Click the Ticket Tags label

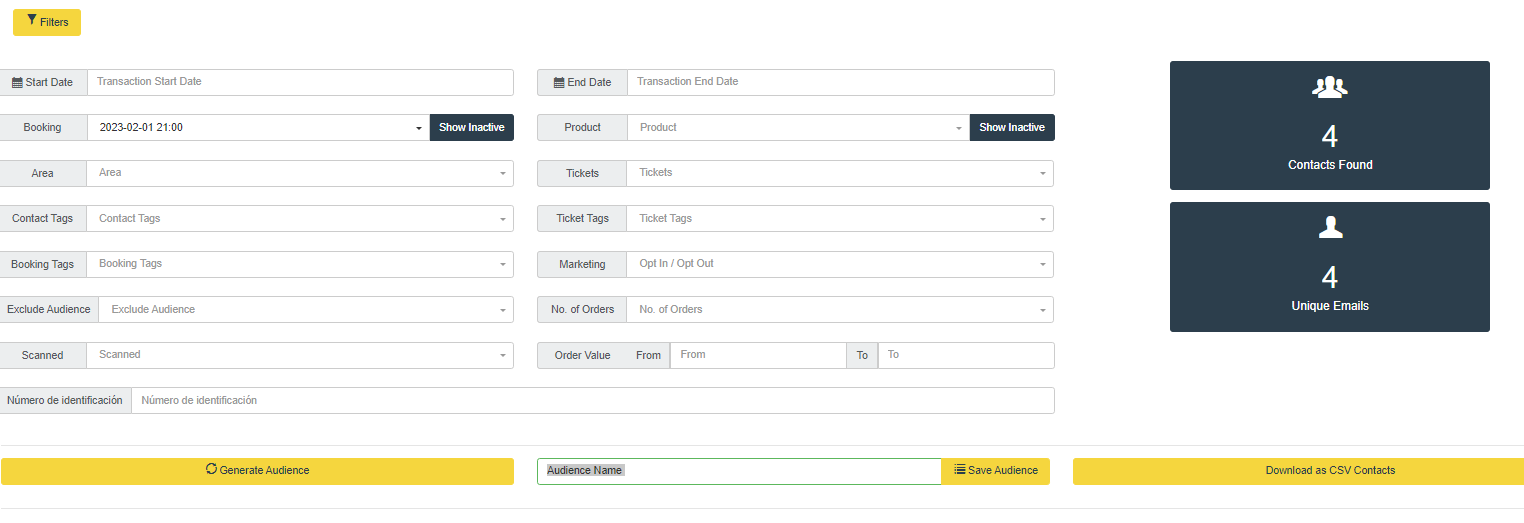[x=582, y=219]
